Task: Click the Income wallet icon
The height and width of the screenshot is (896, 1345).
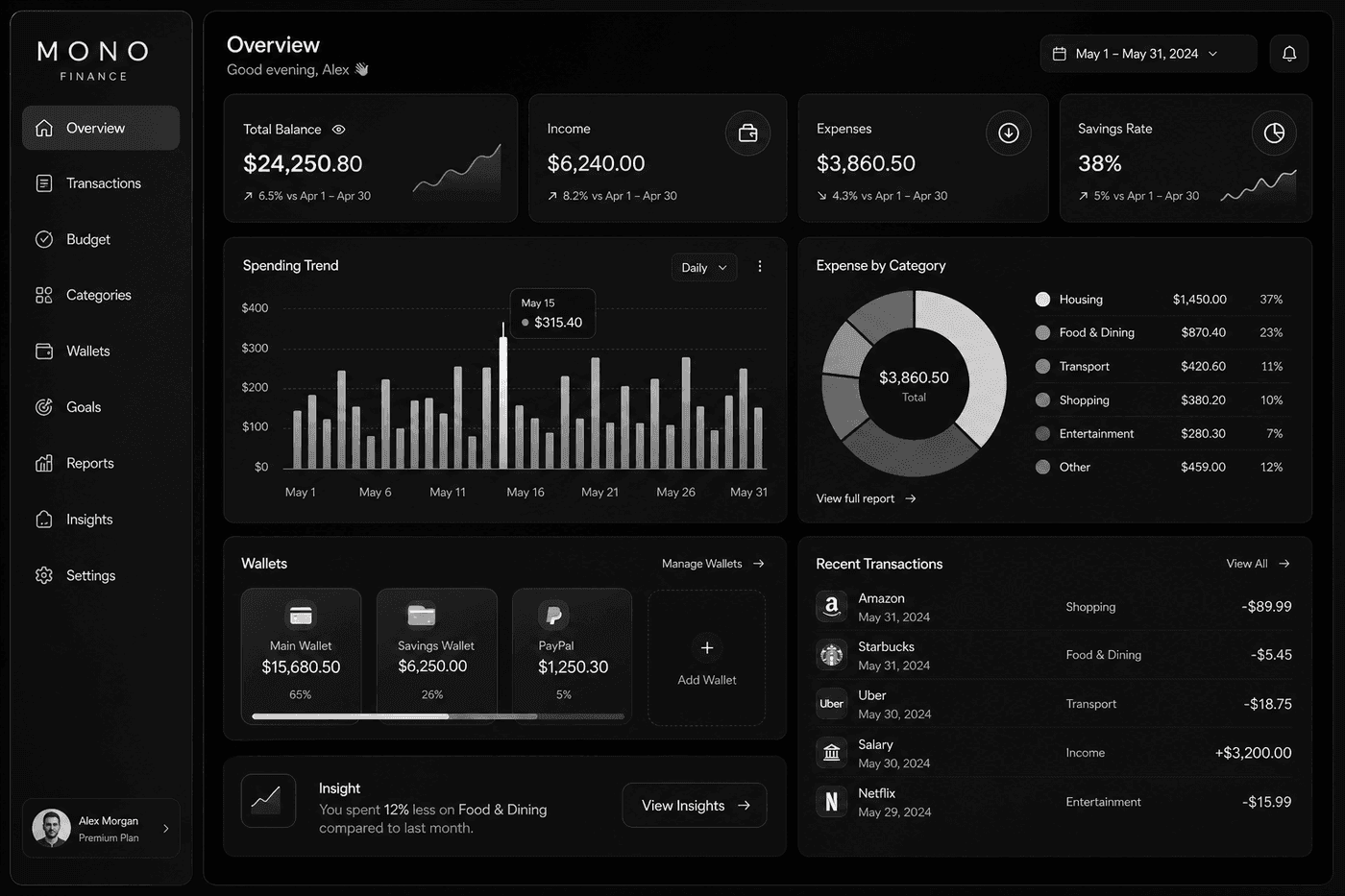Action: point(747,133)
